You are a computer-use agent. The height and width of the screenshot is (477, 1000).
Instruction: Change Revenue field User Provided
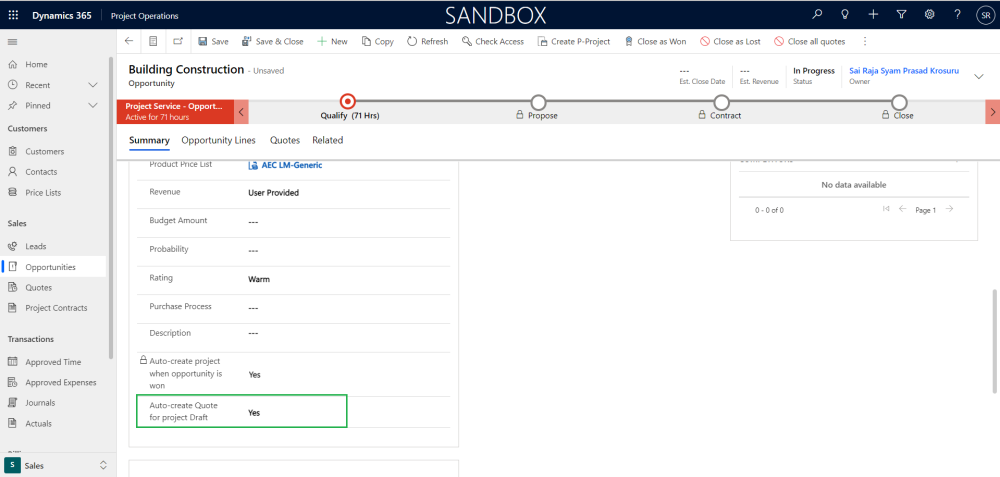(x=273, y=193)
